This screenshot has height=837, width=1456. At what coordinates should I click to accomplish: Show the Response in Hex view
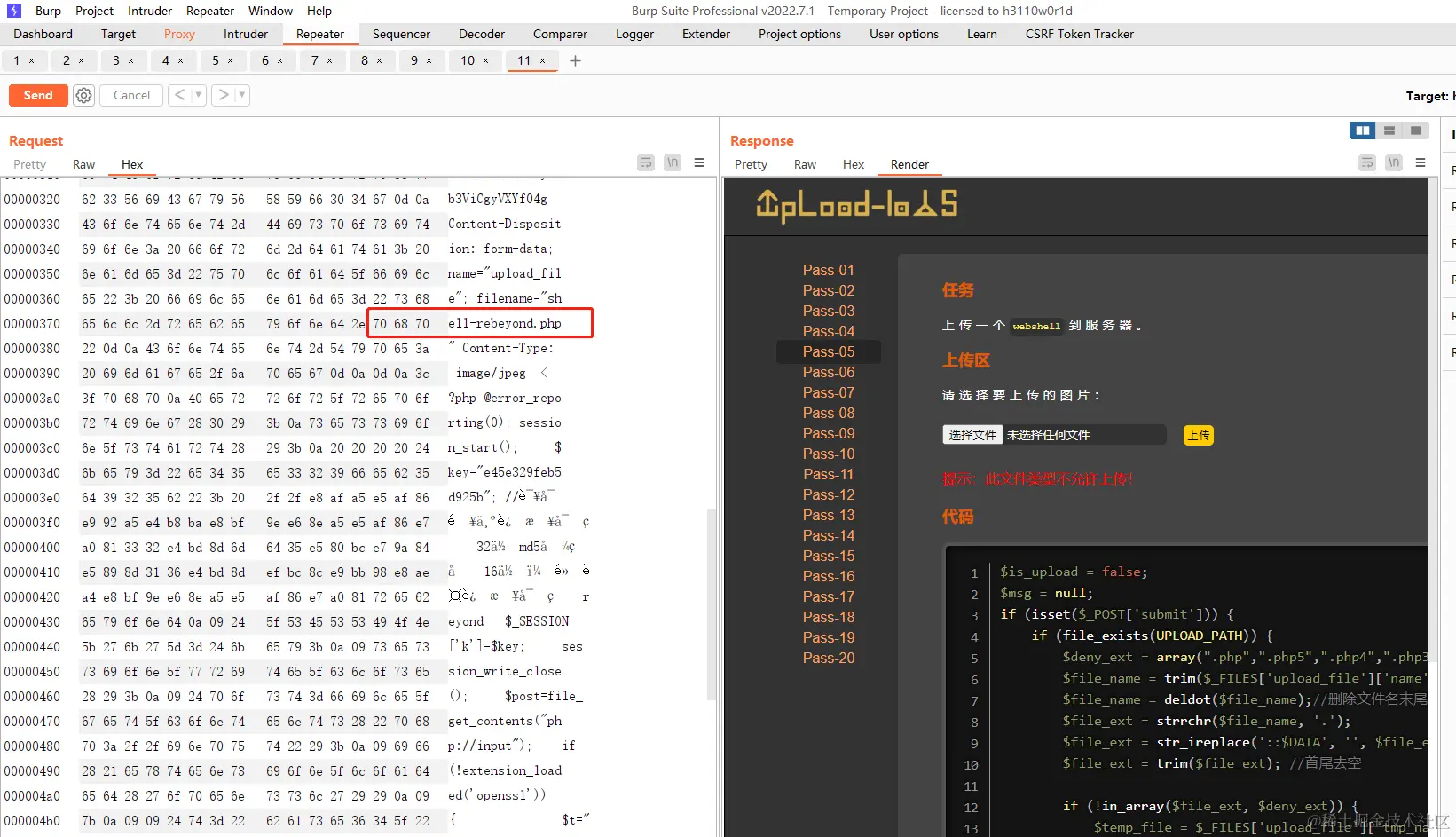pos(854,164)
